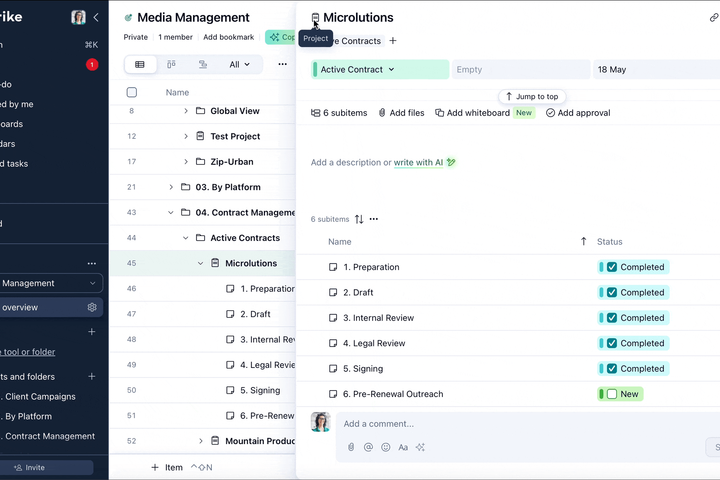The height and width of the screenshot is (480, 720).
Task: Open Contract Management in sidebar
Action: [x=50, y=436]
